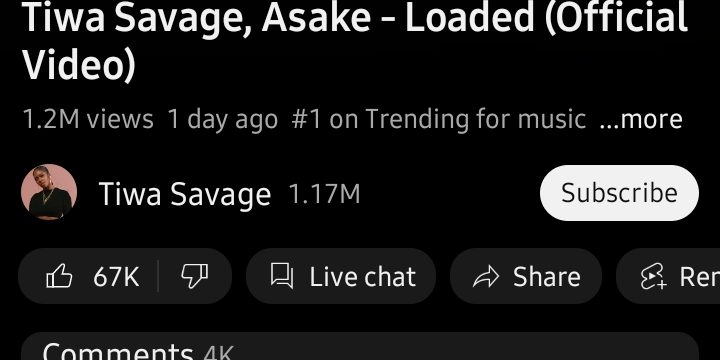Expand description with ...more
This screenshot has height=360, width=720.
pos(641,119)
